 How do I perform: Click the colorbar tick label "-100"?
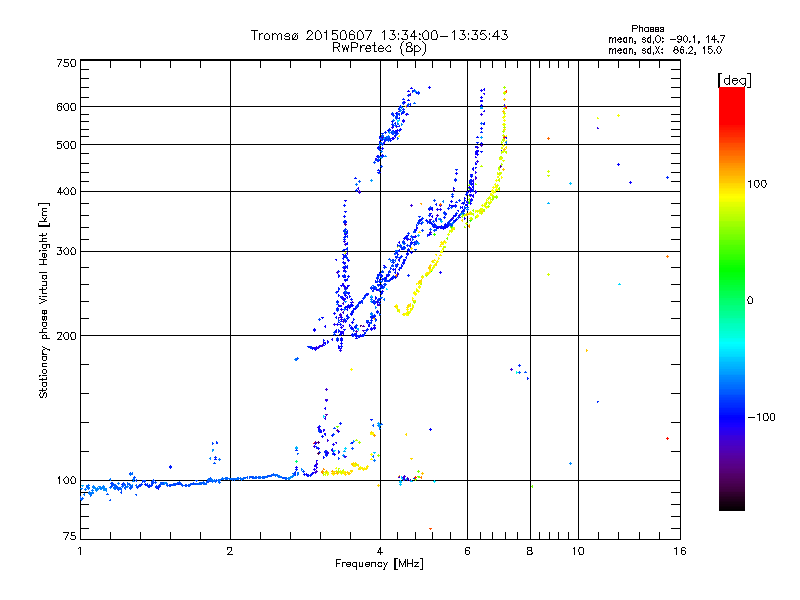click(x=762, y=417)
